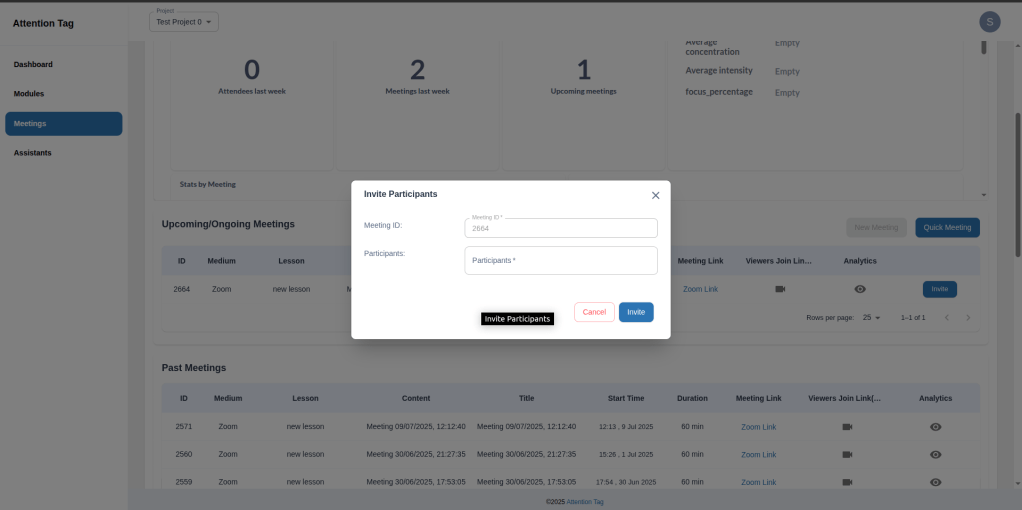The image size is (1022, 510).
Task: Click the Upcoming/Ongoing Meetings heading
Action: point(228,224)
